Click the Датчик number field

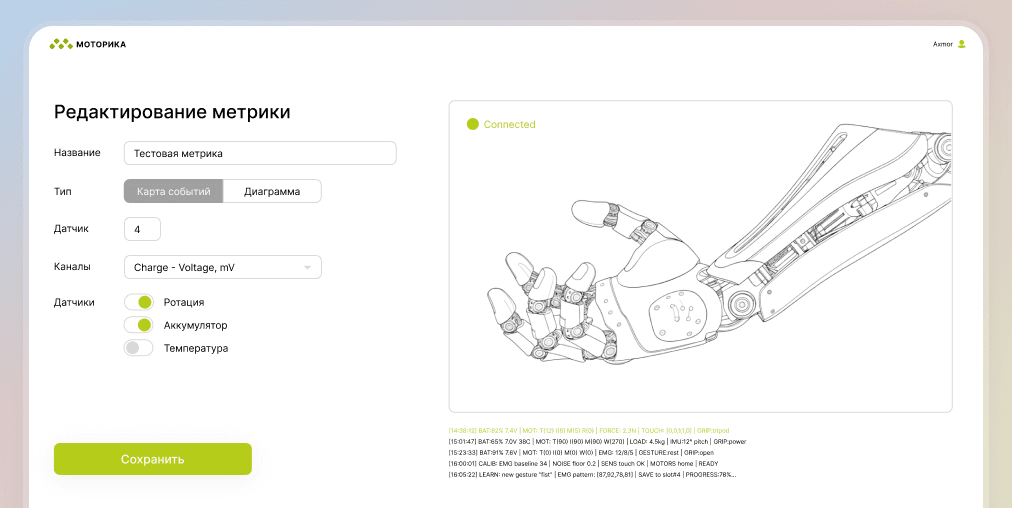pos(142,229)
